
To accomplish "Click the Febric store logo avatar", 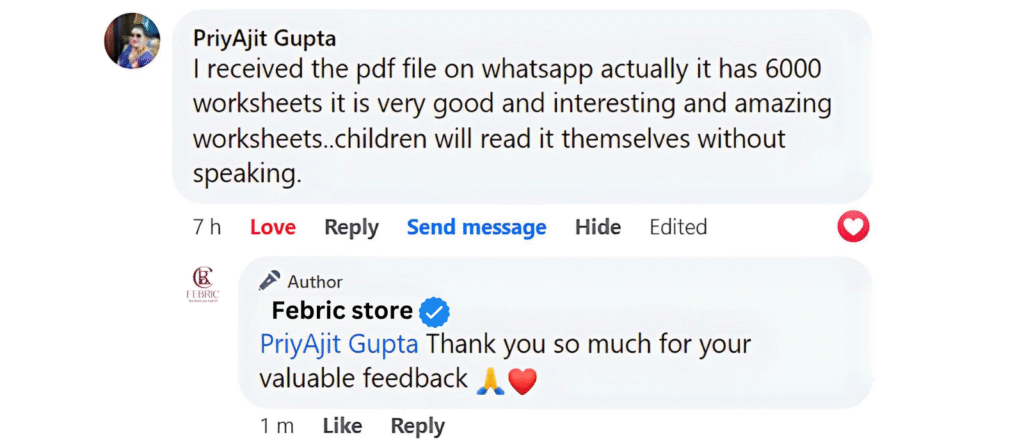I will [204, 283].
